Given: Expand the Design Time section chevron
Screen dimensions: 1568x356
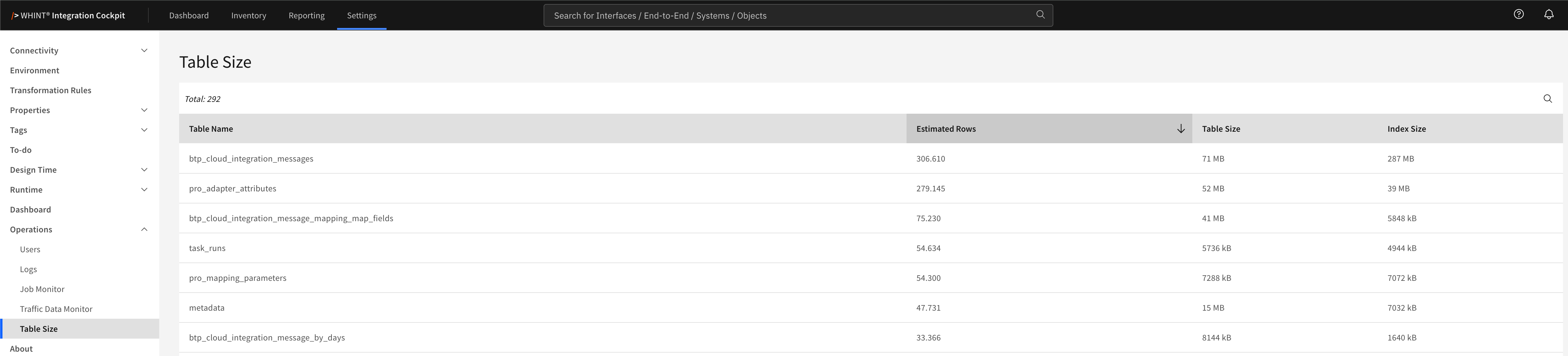Looking at the screenshot, I should click(x=144, y=170).
